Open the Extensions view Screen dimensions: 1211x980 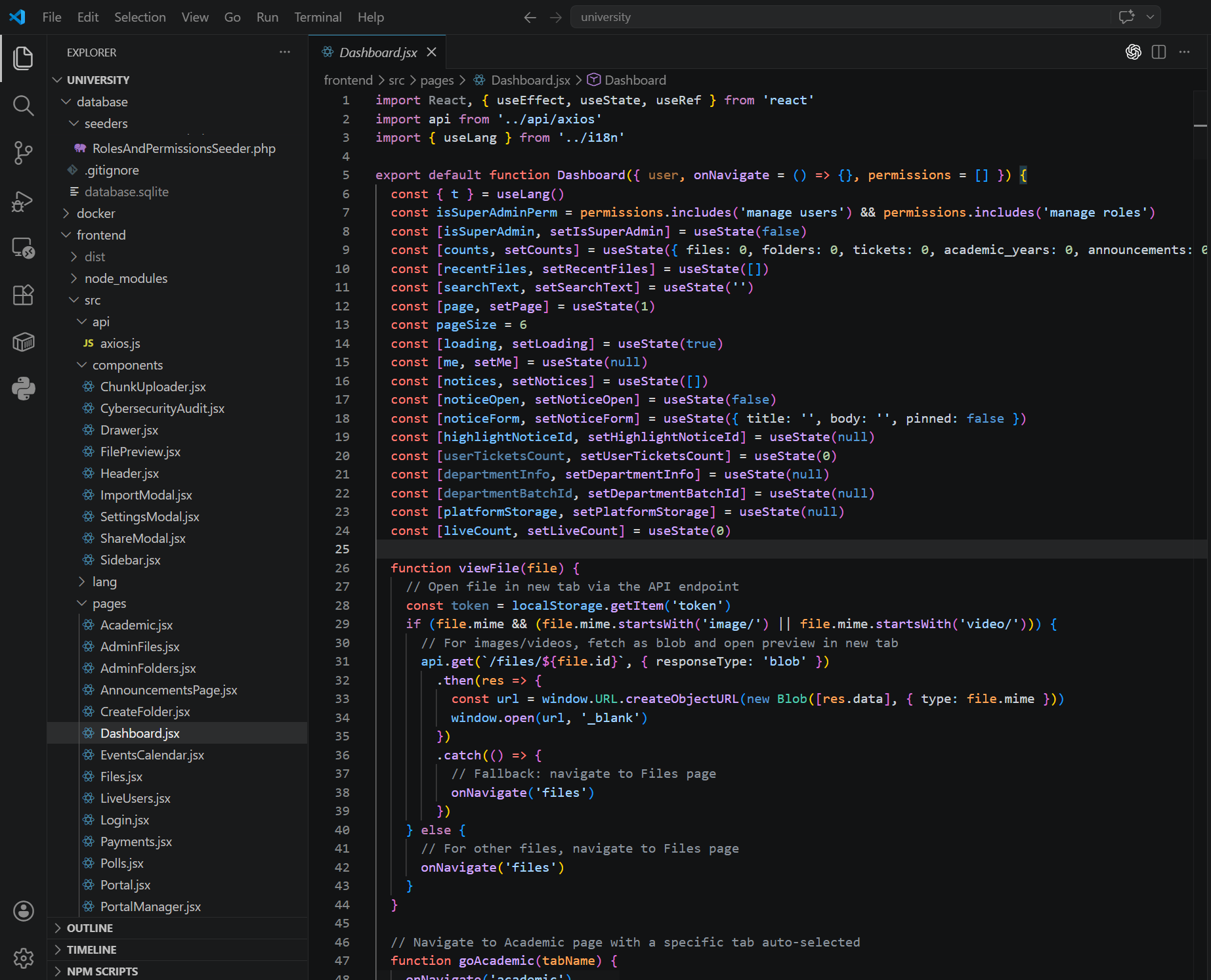point(24,295)
